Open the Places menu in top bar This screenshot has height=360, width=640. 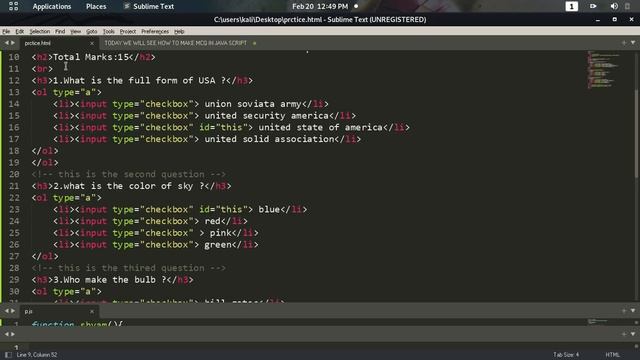point(96,7)
